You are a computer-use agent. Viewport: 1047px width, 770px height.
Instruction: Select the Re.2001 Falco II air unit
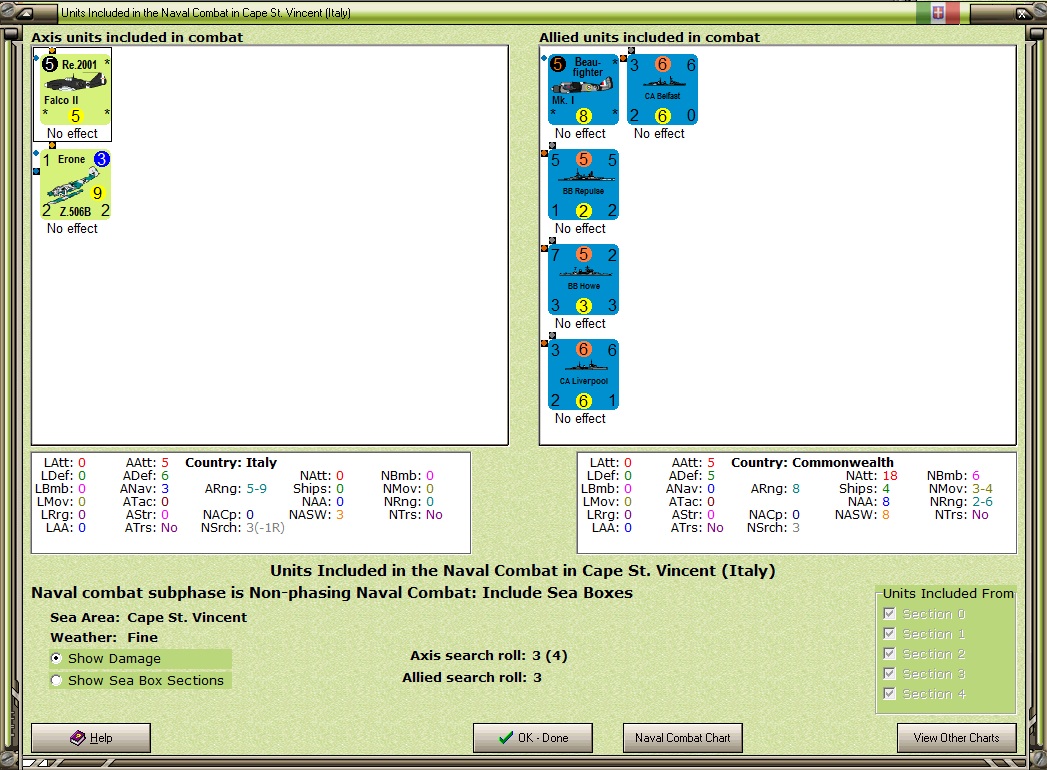[x=75, y=89]
